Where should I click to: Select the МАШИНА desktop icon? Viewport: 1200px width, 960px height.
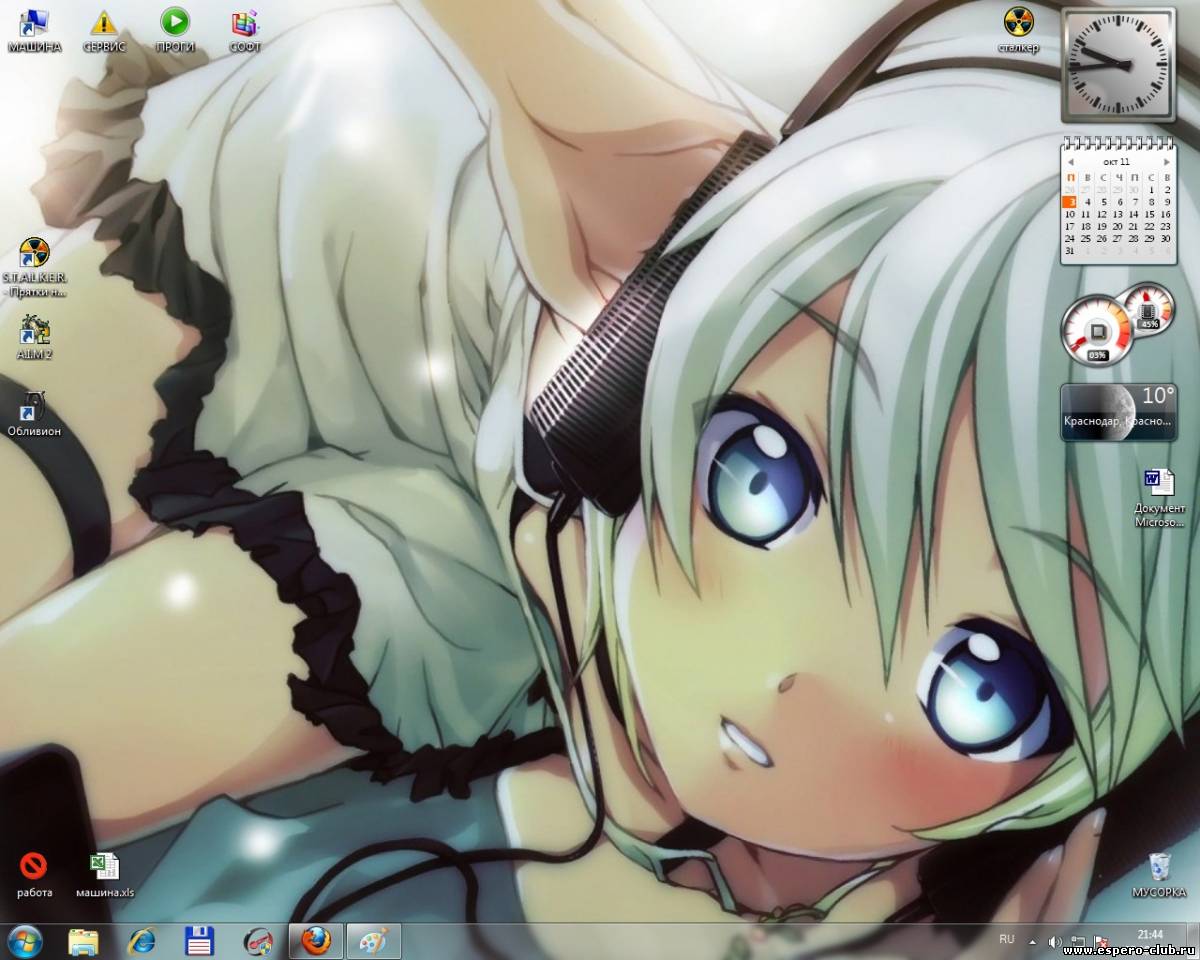pyautogui.click(x=34, y=30)
